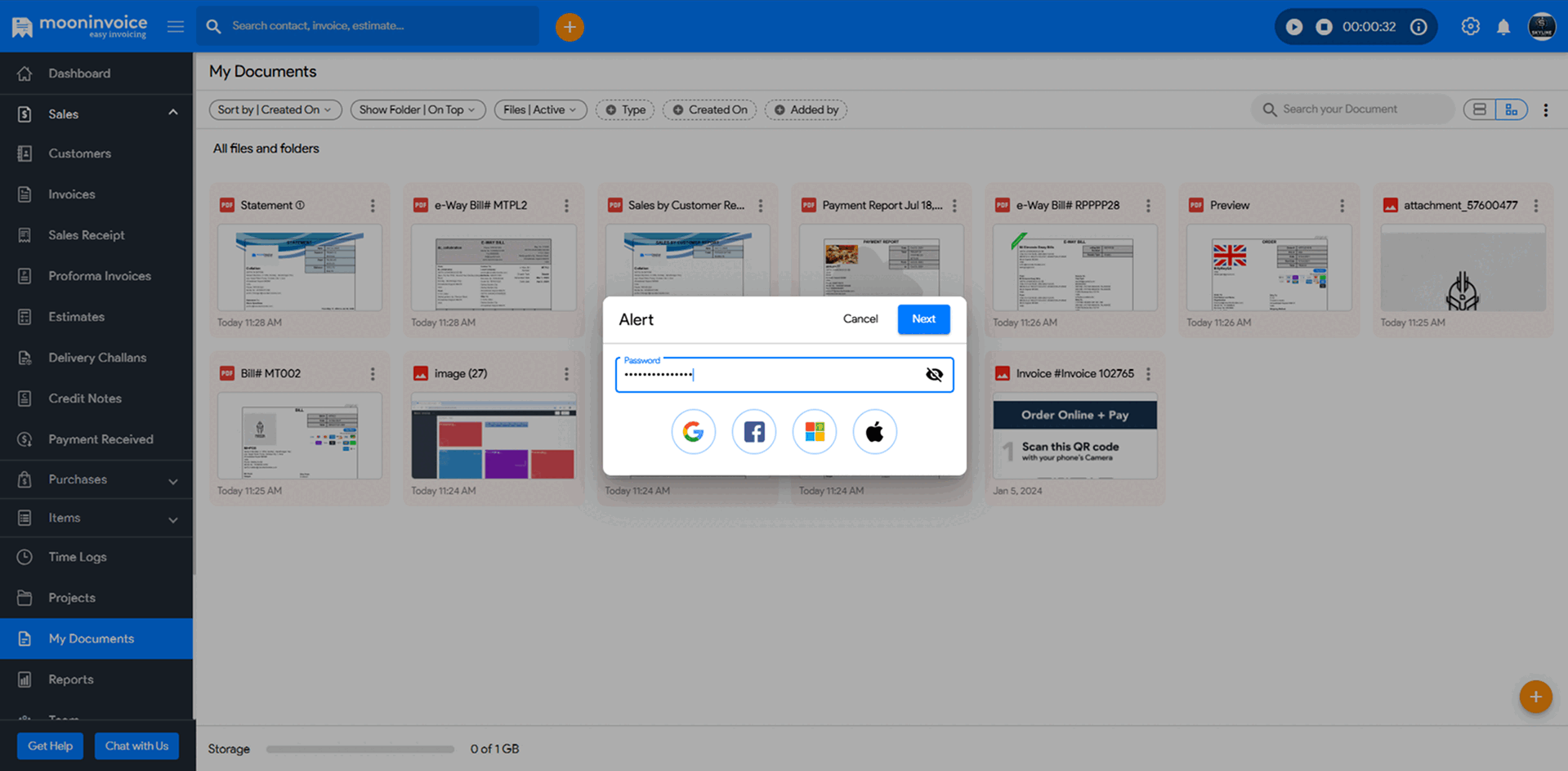Click the timer info icon
Screen dimensions: 1568x771
[x=1419, y=27]
